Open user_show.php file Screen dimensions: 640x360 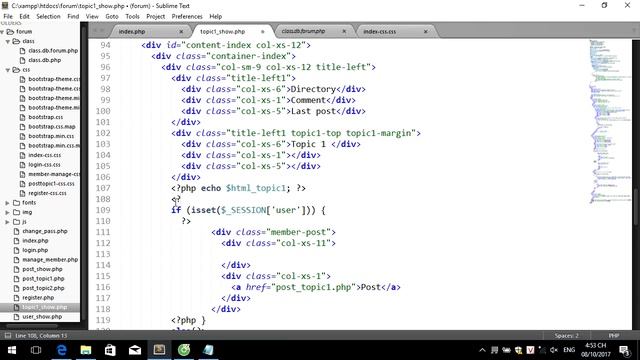(x=42, y=317)
